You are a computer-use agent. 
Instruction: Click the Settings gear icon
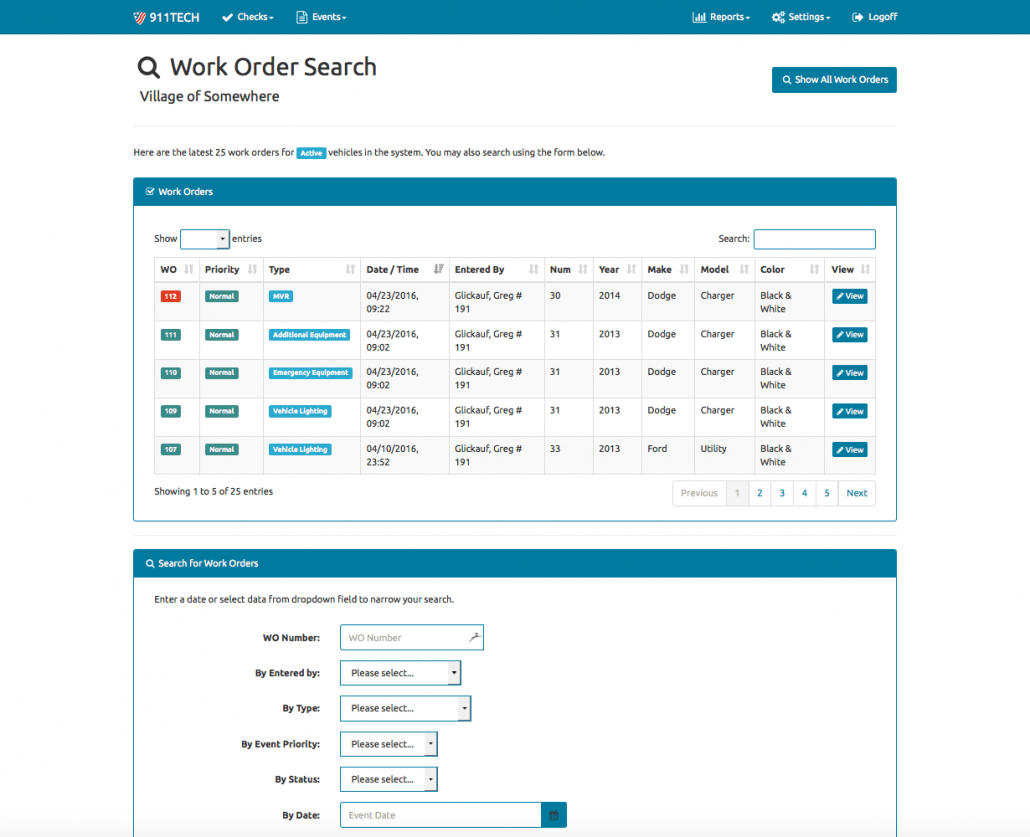click(x=781, y=16)
